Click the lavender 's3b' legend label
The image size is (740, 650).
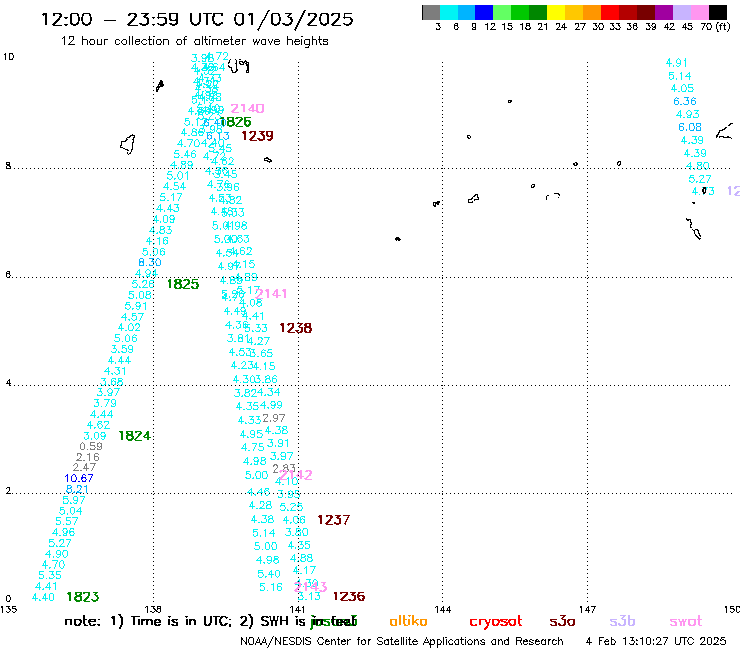[x=622, y=622]
